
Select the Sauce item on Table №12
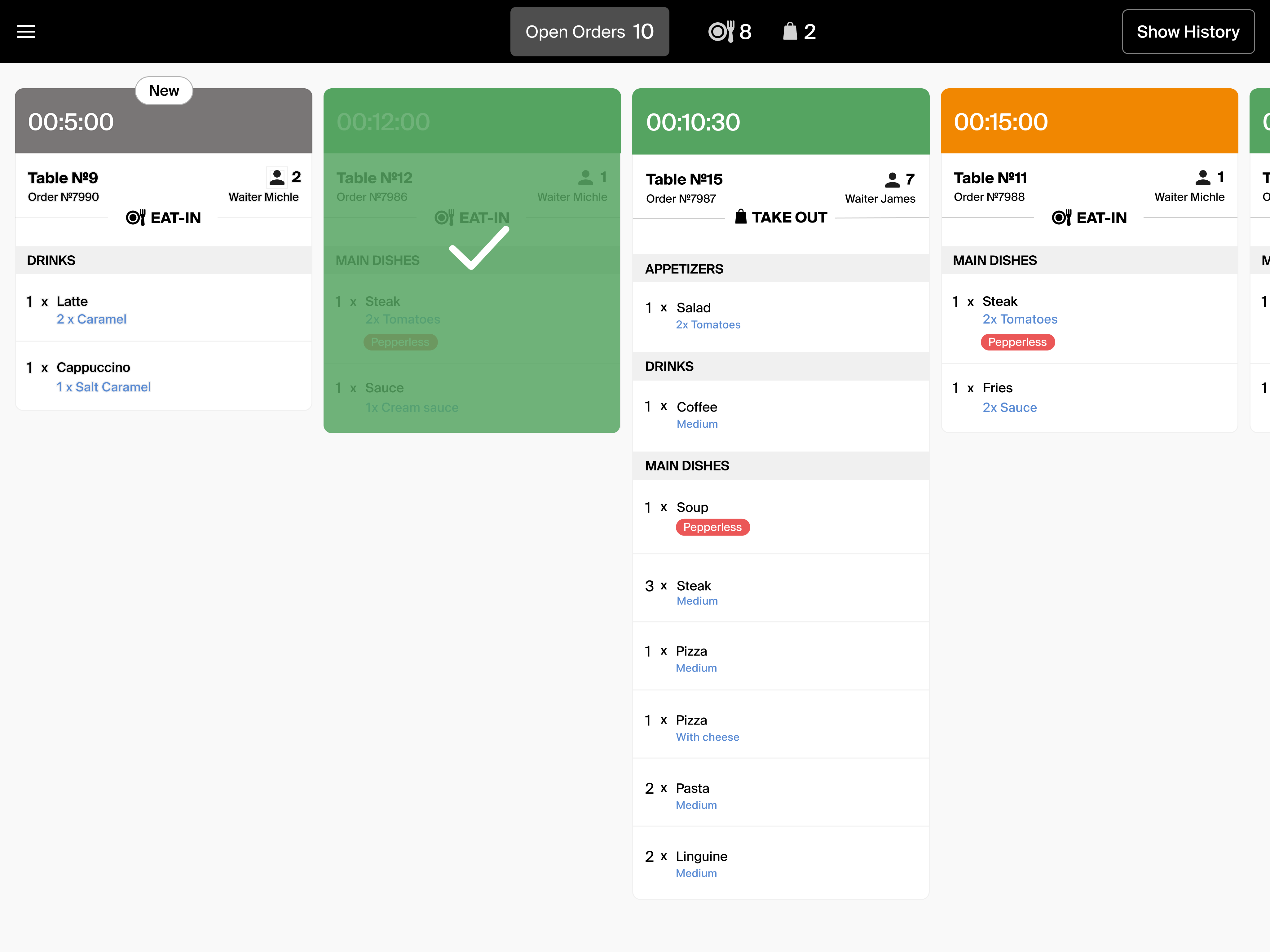coord(472,397)
